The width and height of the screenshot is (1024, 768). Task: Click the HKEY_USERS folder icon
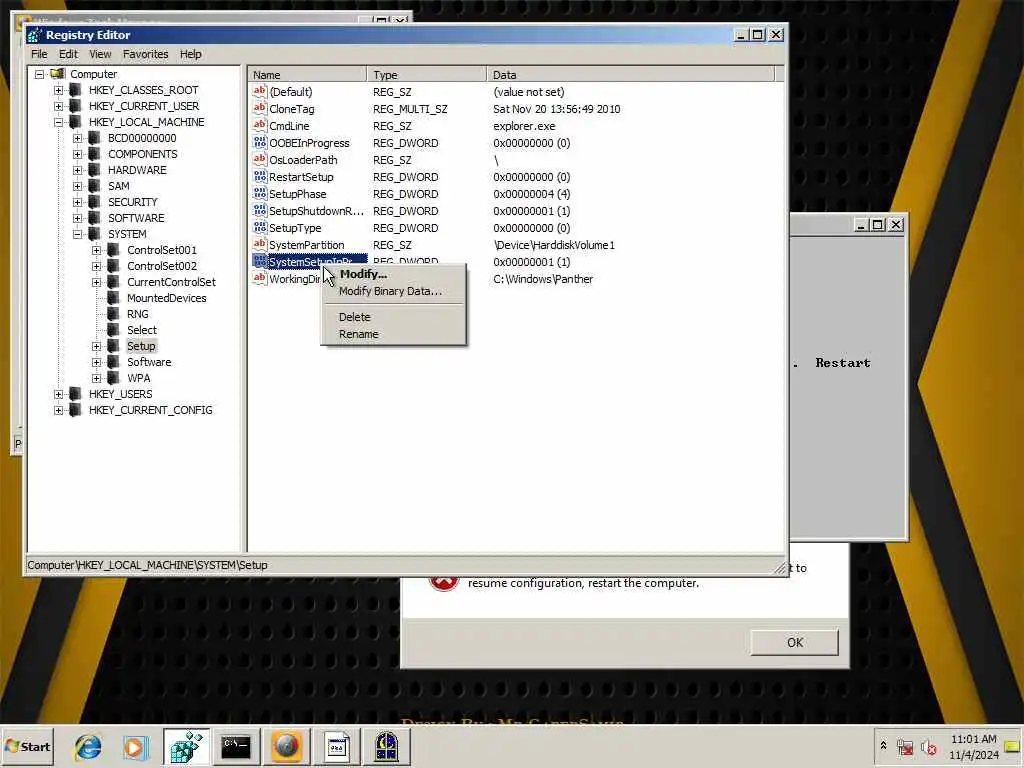[x=76, y=394]
